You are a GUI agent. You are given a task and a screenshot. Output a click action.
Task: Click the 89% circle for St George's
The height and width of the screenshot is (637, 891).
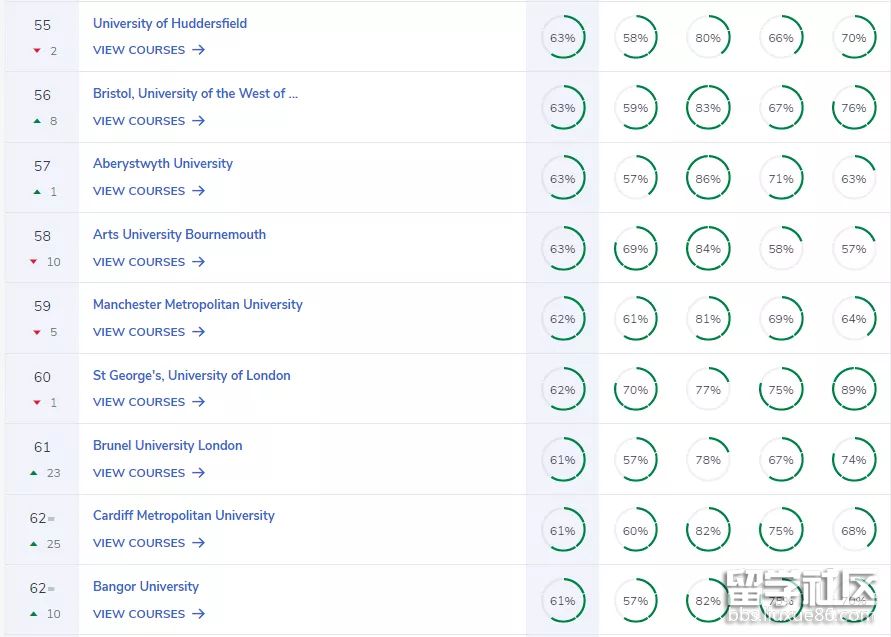point(853,390)
